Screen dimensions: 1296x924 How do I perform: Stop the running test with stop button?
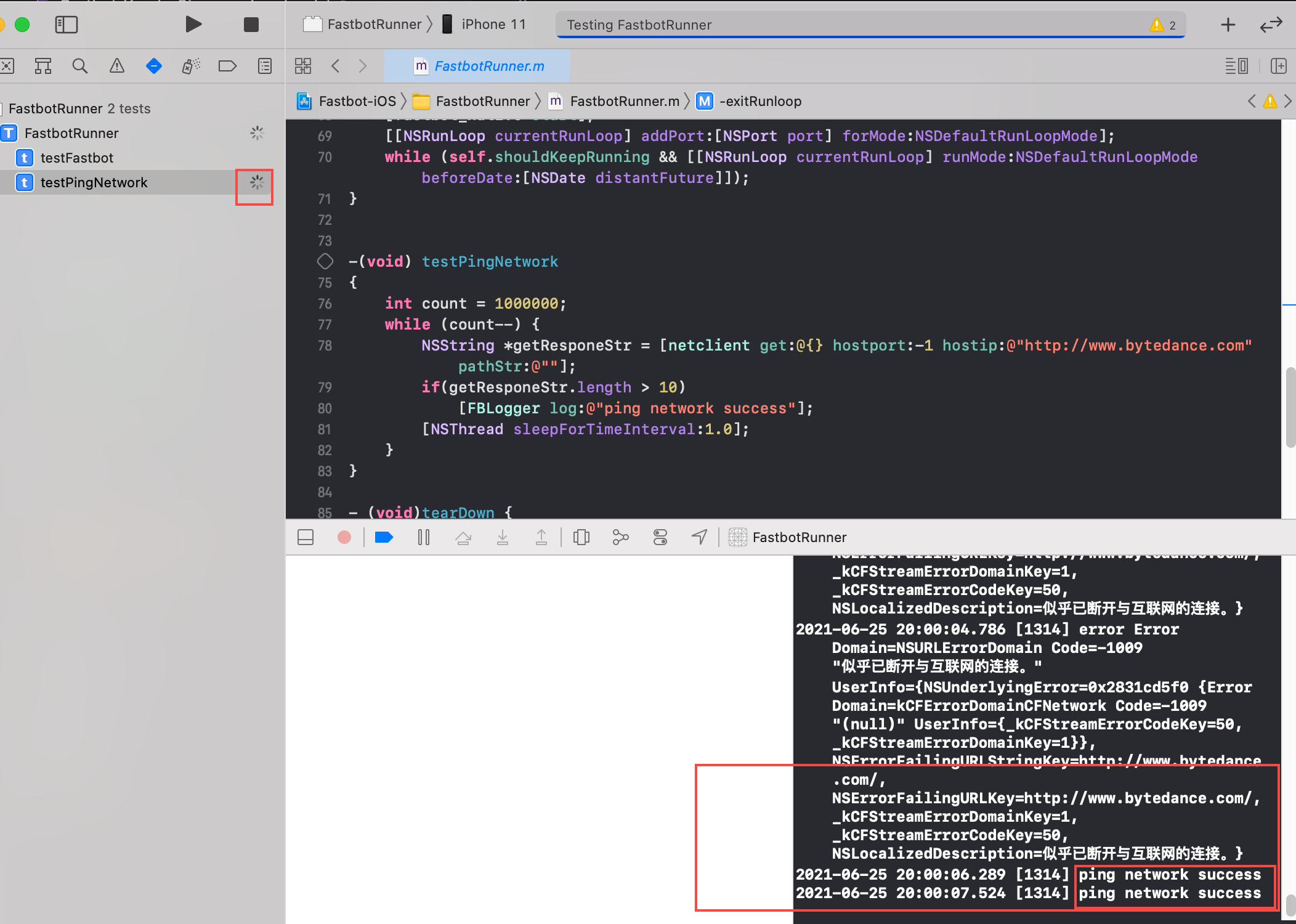click(x=251, y=25)
